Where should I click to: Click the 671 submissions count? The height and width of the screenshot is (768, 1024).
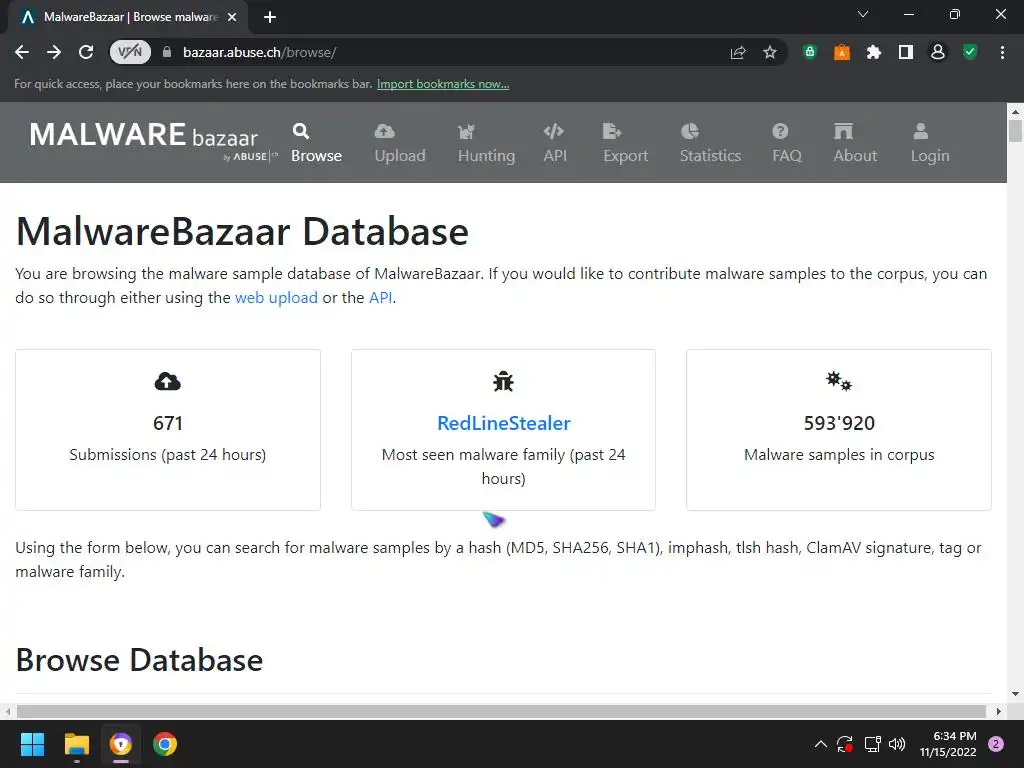(168, 423)
